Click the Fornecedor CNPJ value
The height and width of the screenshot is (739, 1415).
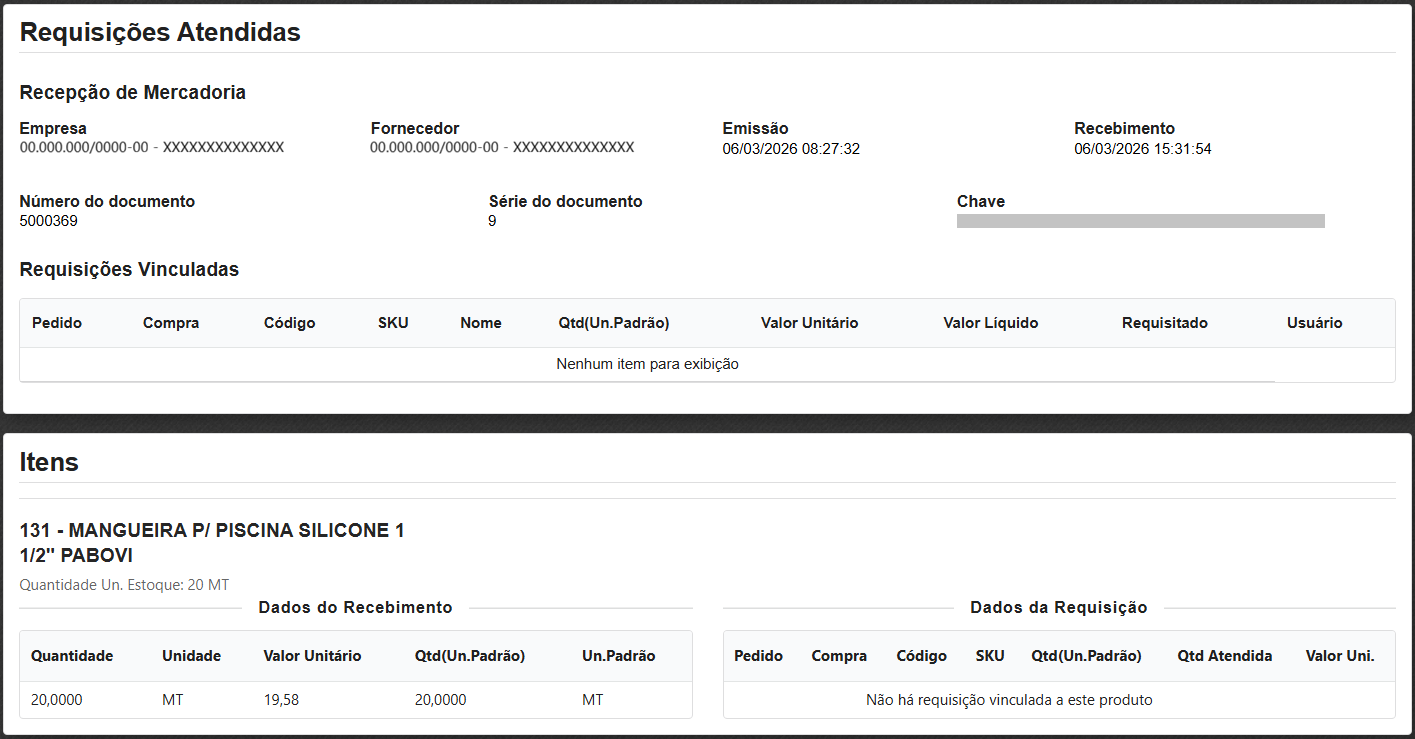(502, 147)
